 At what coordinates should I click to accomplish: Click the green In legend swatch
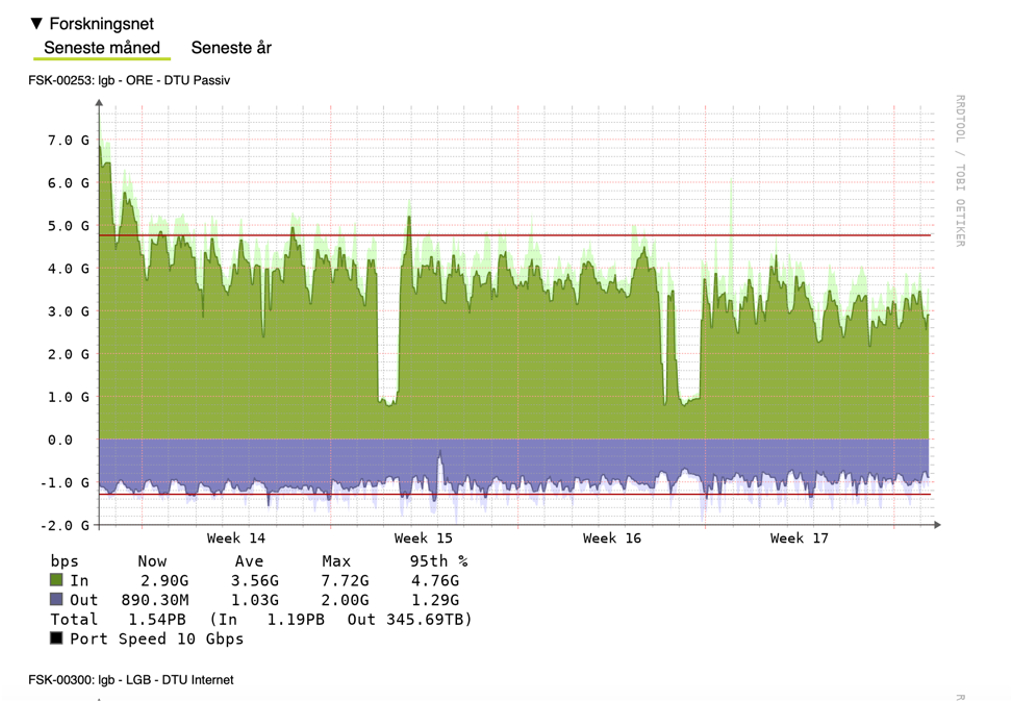[x=57, y=581]
